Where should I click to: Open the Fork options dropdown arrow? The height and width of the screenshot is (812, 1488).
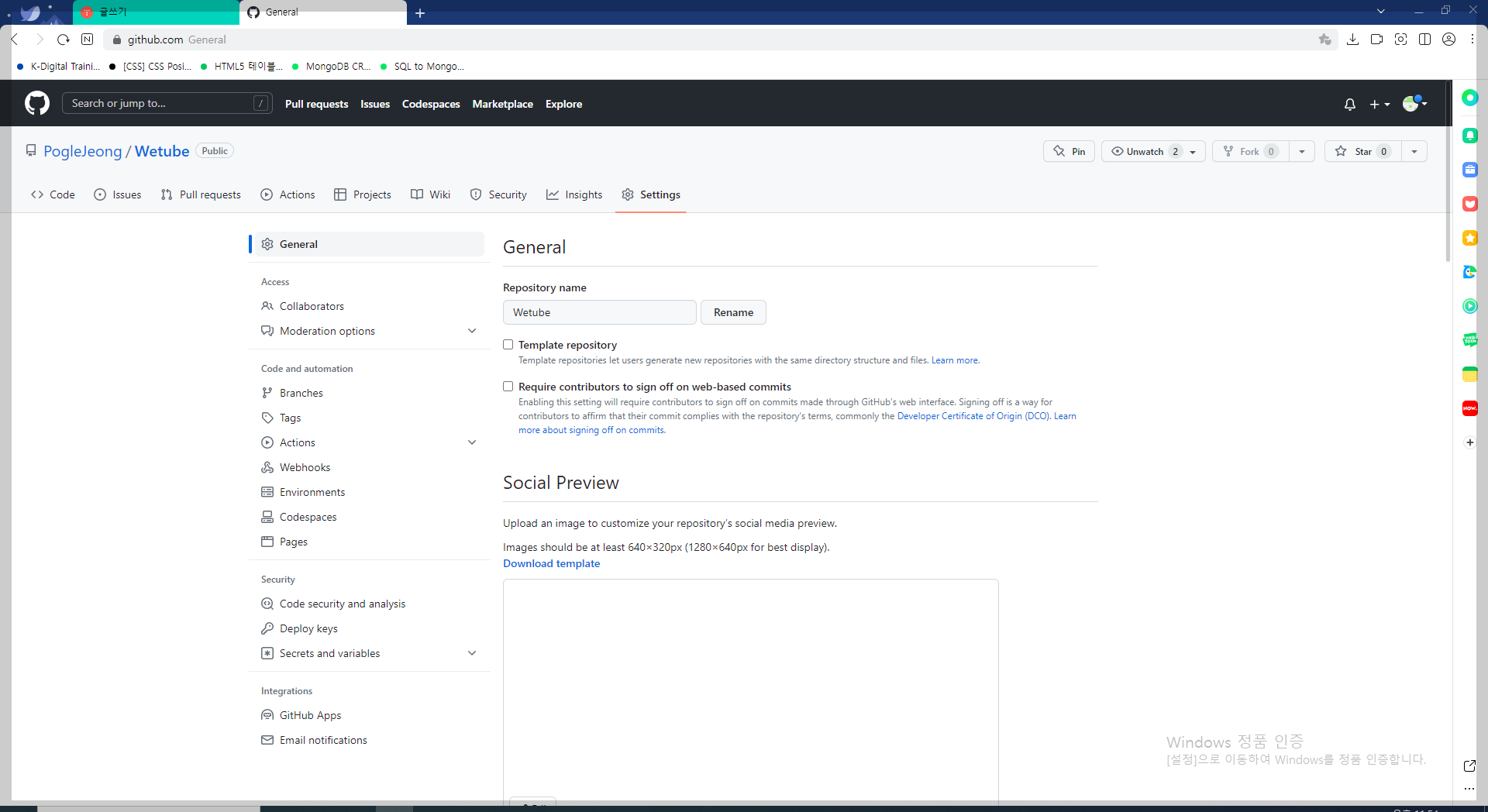pyautogui.click(x=1302, y=151)
